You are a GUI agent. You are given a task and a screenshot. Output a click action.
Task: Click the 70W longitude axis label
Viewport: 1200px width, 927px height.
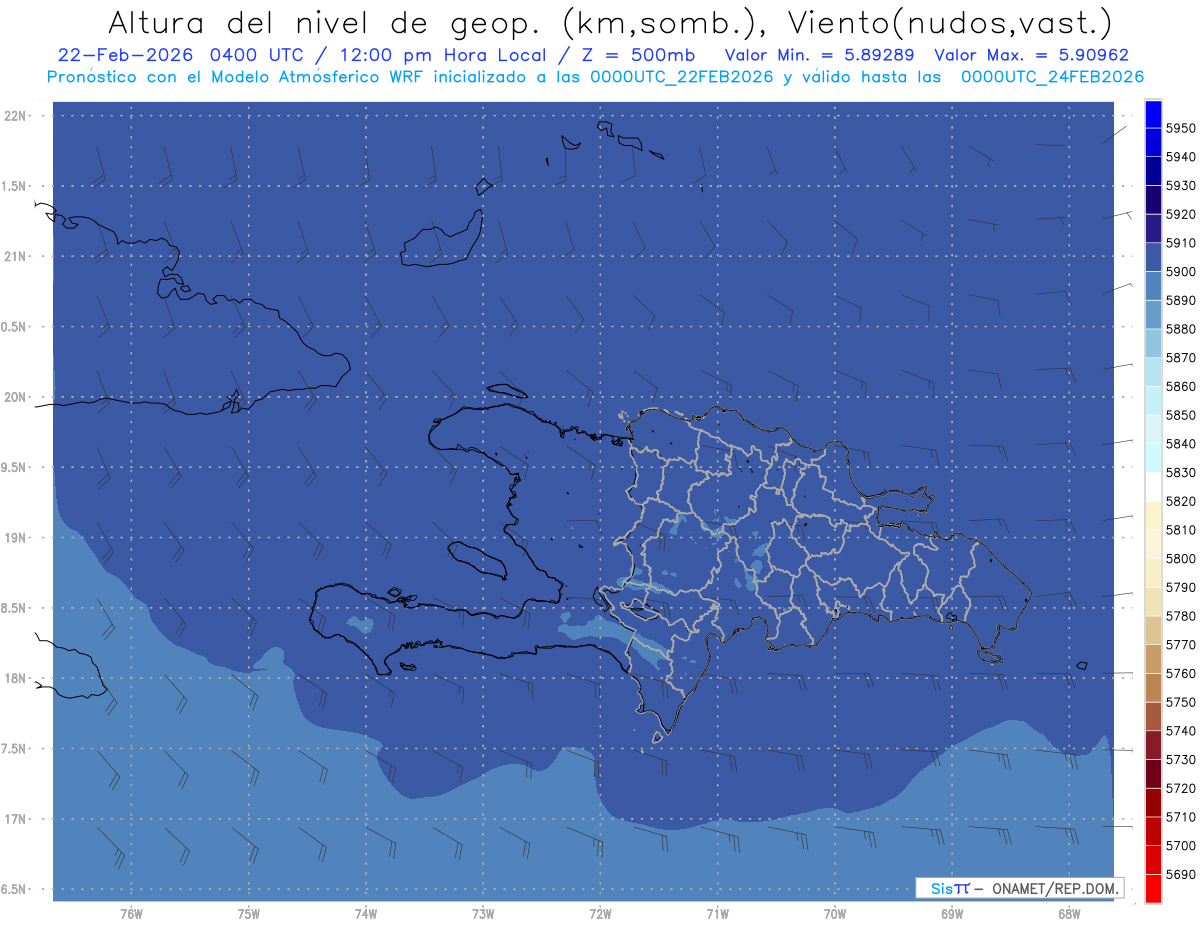pyautogui.click(x=835, y=914)
